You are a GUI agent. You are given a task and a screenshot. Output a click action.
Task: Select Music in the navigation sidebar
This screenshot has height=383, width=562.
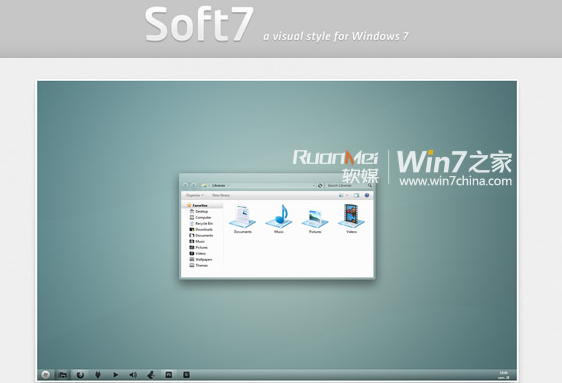[197, 241]
